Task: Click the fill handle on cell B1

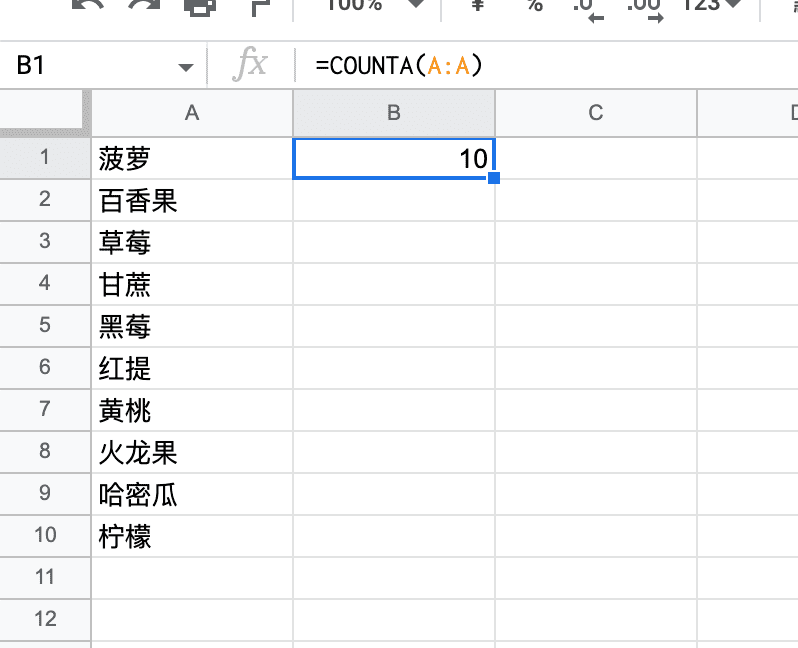Action: [494, 178]
